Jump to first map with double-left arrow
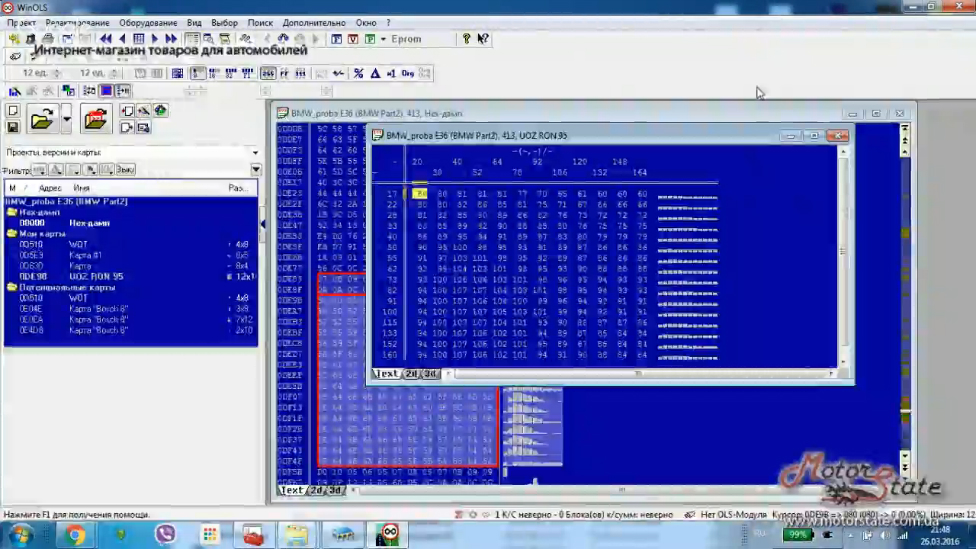 pyautogui.click(x=105, y=39)
